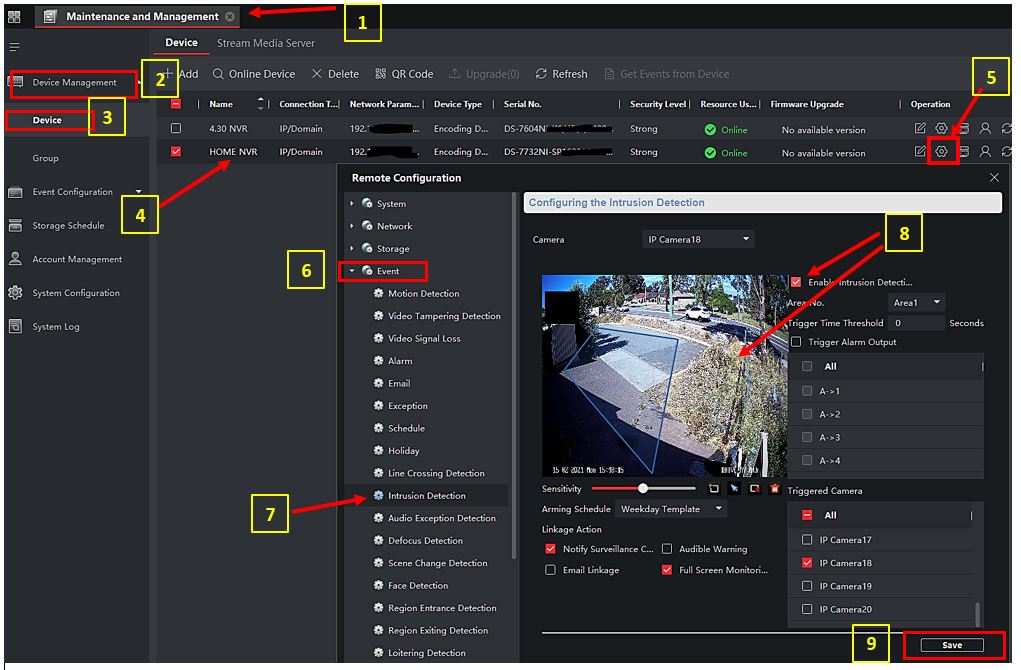The image size is (1021, 670).
Task: Enable IP Camera19 in Triggered Camera list
Action: coord(807,586)
